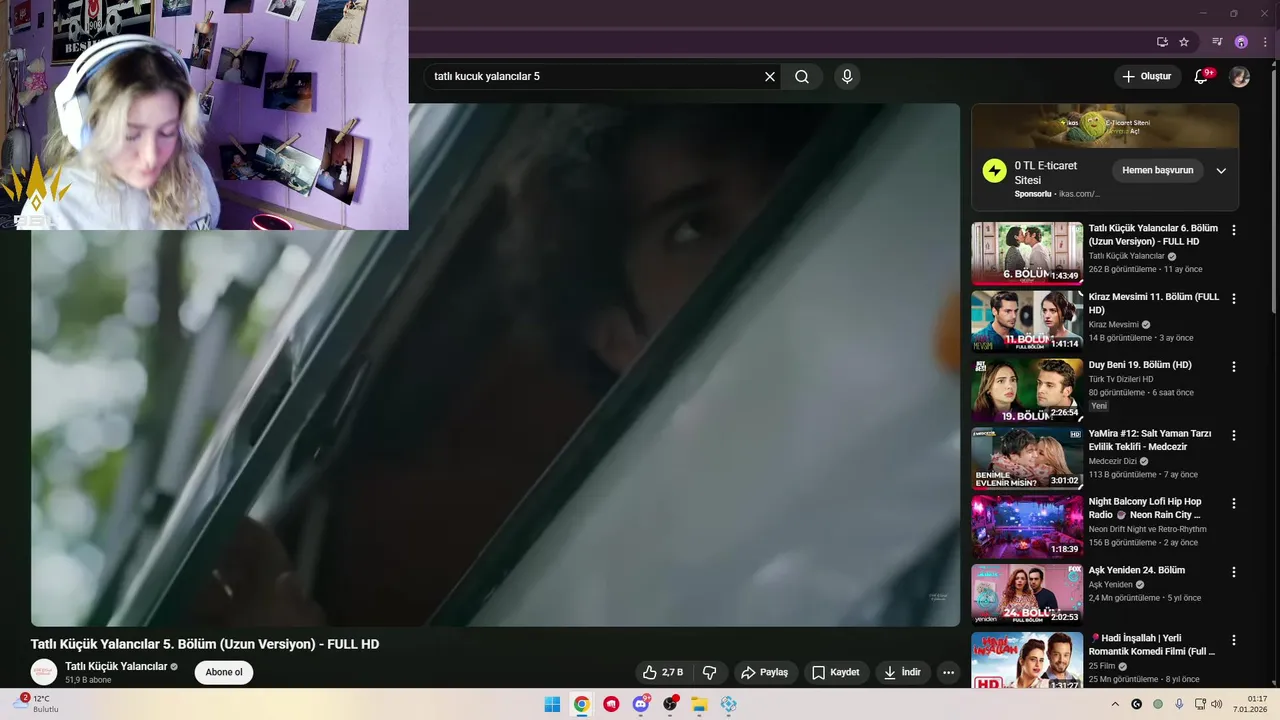The height and width of the screenshot is (720, 1280).
Task: Open the Tatlı Küçük Yalancılar channel name
Action: pyautogui.click(x=116, y=666)
